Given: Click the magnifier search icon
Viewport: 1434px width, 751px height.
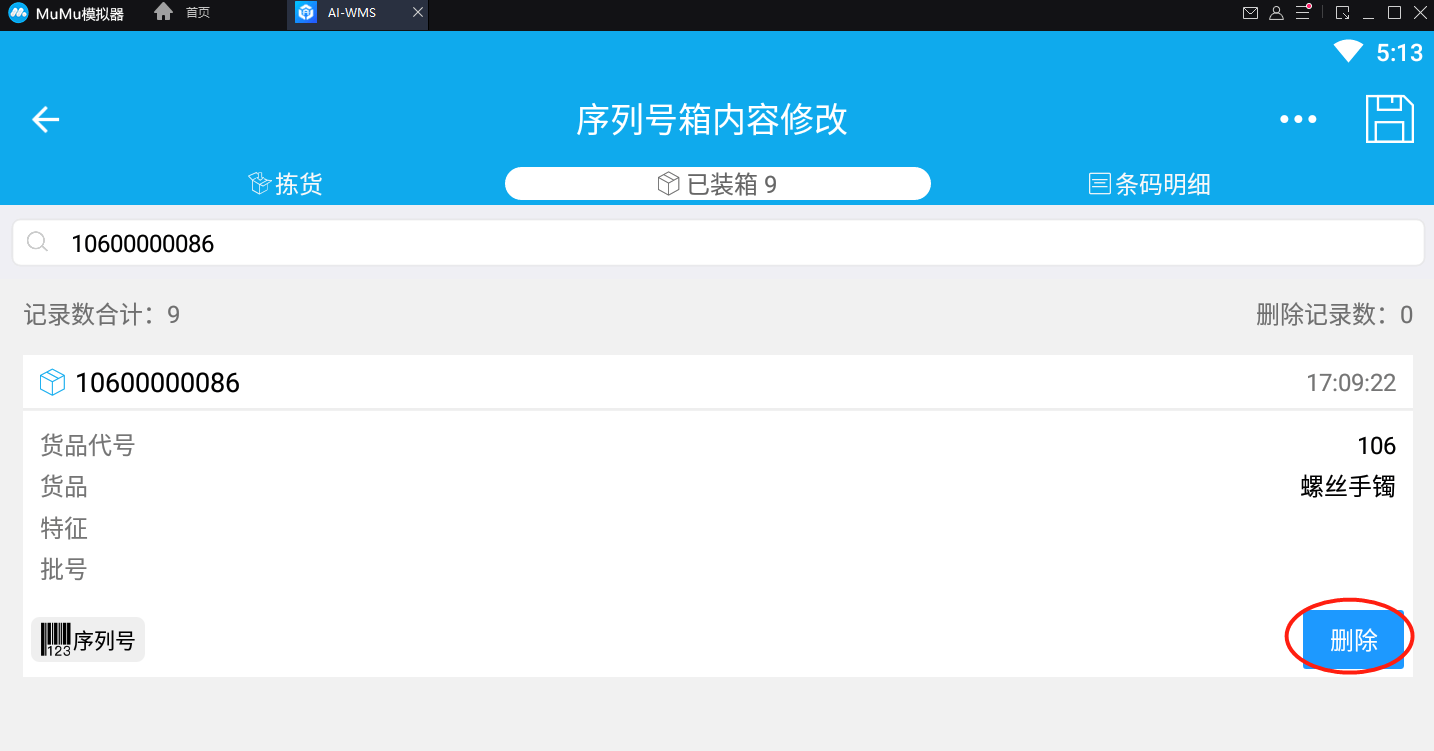Looking at the screenshot, I should click(38, 243).
